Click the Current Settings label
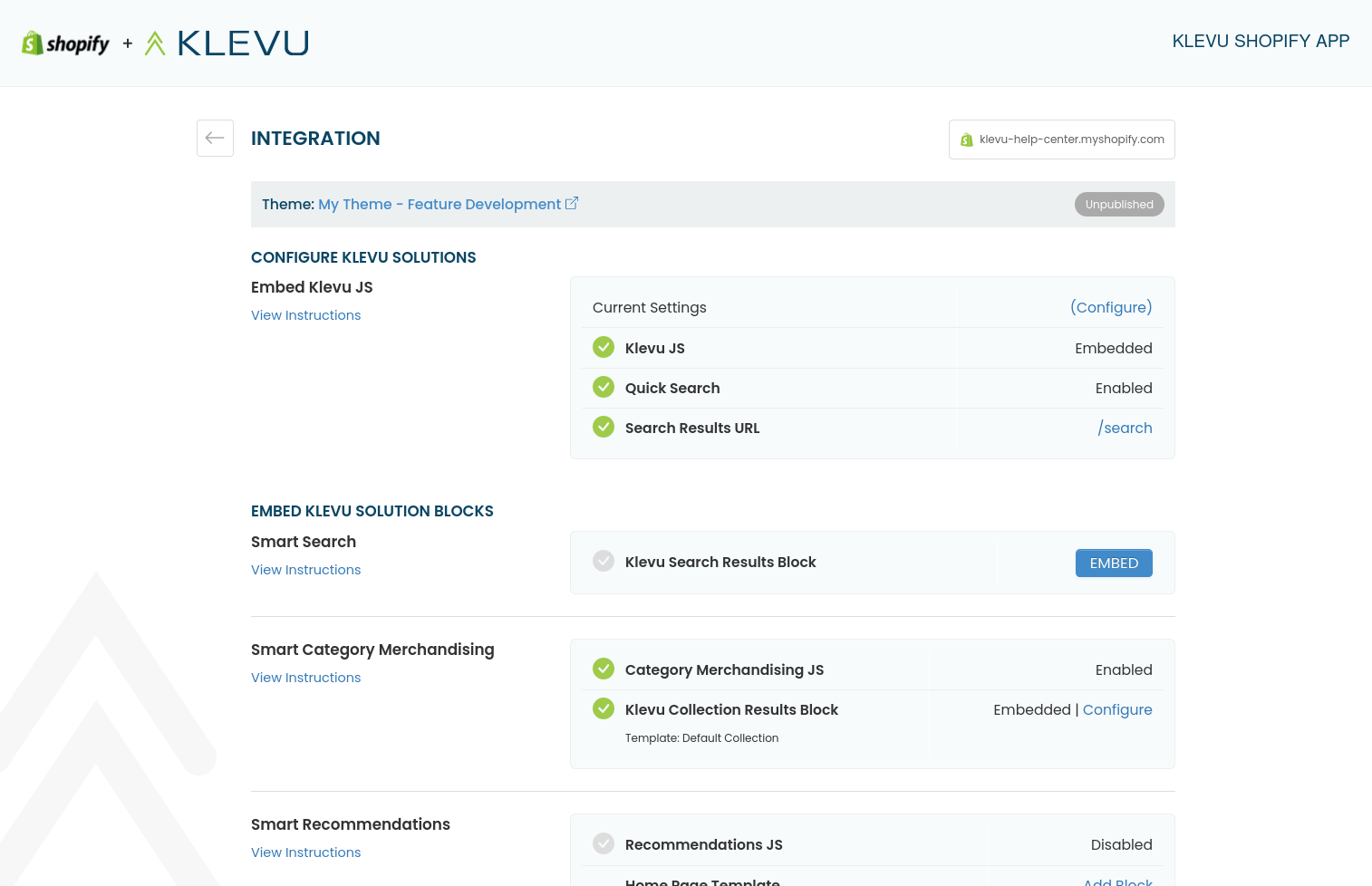Image resolution: width=1372 pixels, height=886 pixels. point(650,307)
